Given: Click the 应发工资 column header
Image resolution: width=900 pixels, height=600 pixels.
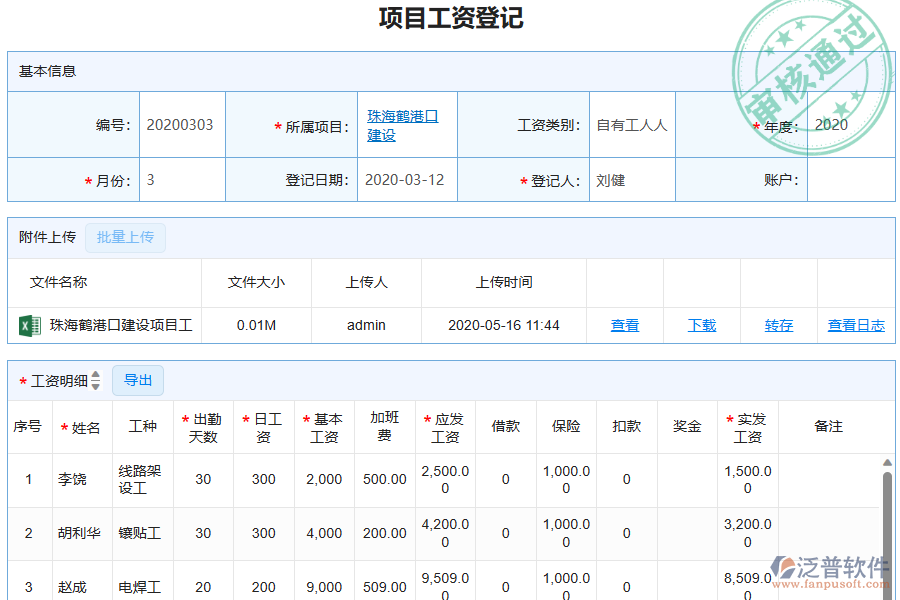Looking at the screenshot, I should 445,425.
